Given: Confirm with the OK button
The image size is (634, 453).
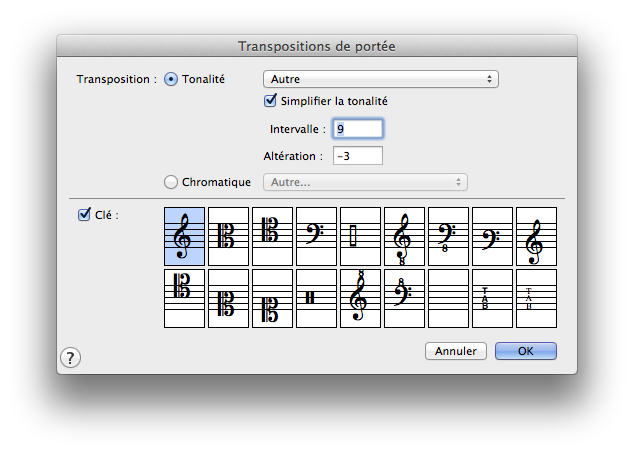Looking at the screenshot, I should click(525, 351).
